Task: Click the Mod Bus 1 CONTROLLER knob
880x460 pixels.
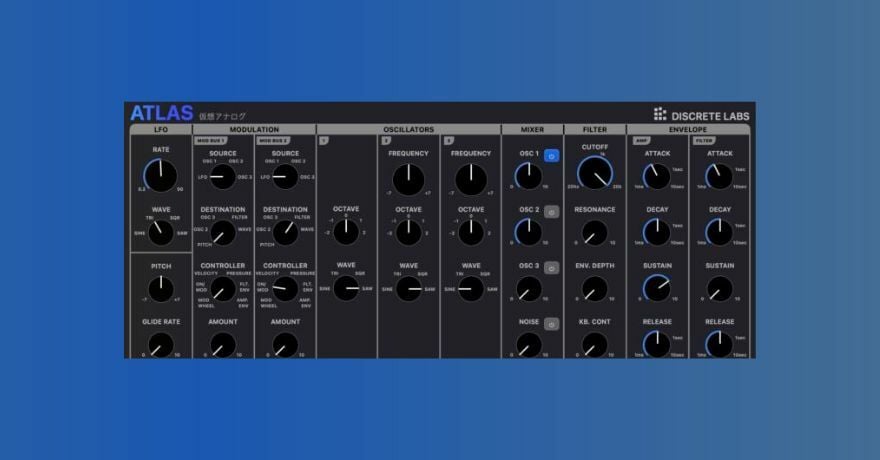Action: click(x=223, y=289)
